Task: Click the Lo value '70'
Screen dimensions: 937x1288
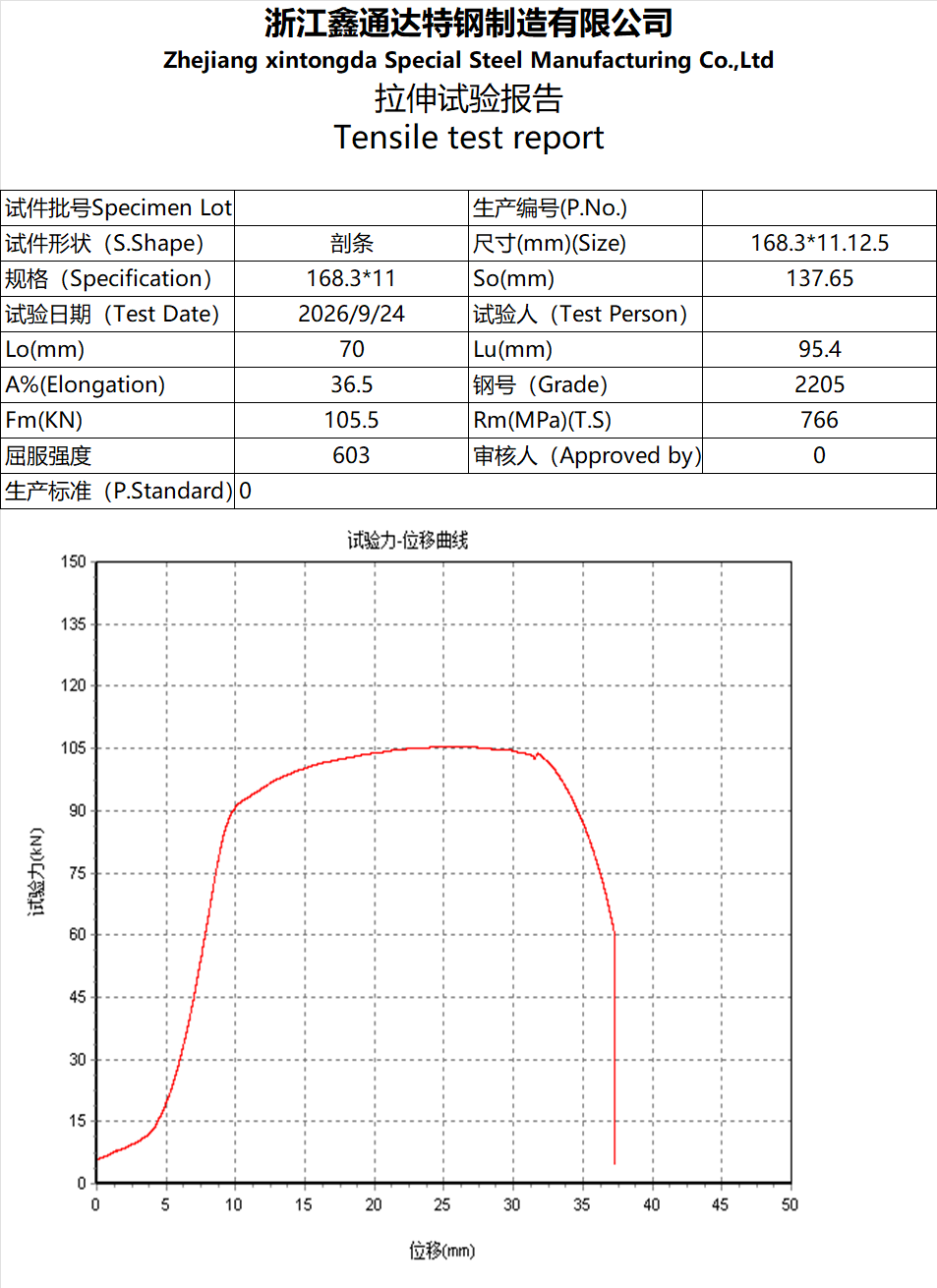Action: 351,350
